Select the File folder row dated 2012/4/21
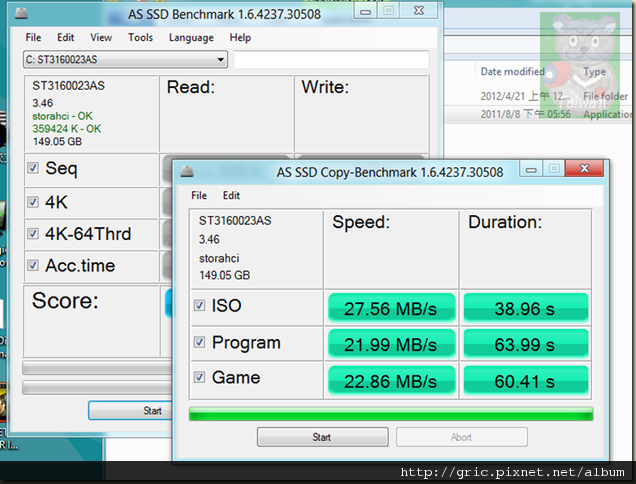The image size is (636, 484). coord(539,96)
